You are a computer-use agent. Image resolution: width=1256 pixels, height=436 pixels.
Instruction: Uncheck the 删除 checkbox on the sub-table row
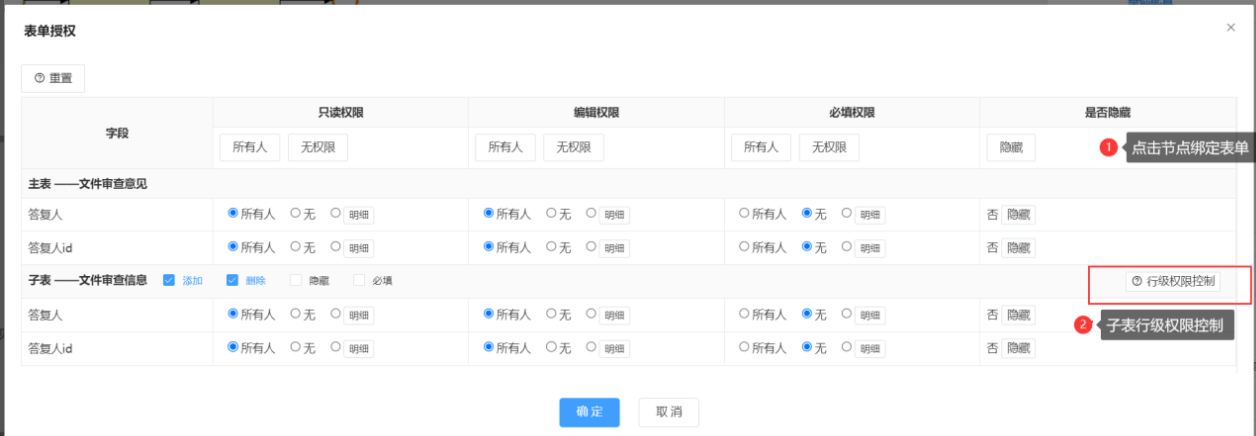click(x=233, y=281)
